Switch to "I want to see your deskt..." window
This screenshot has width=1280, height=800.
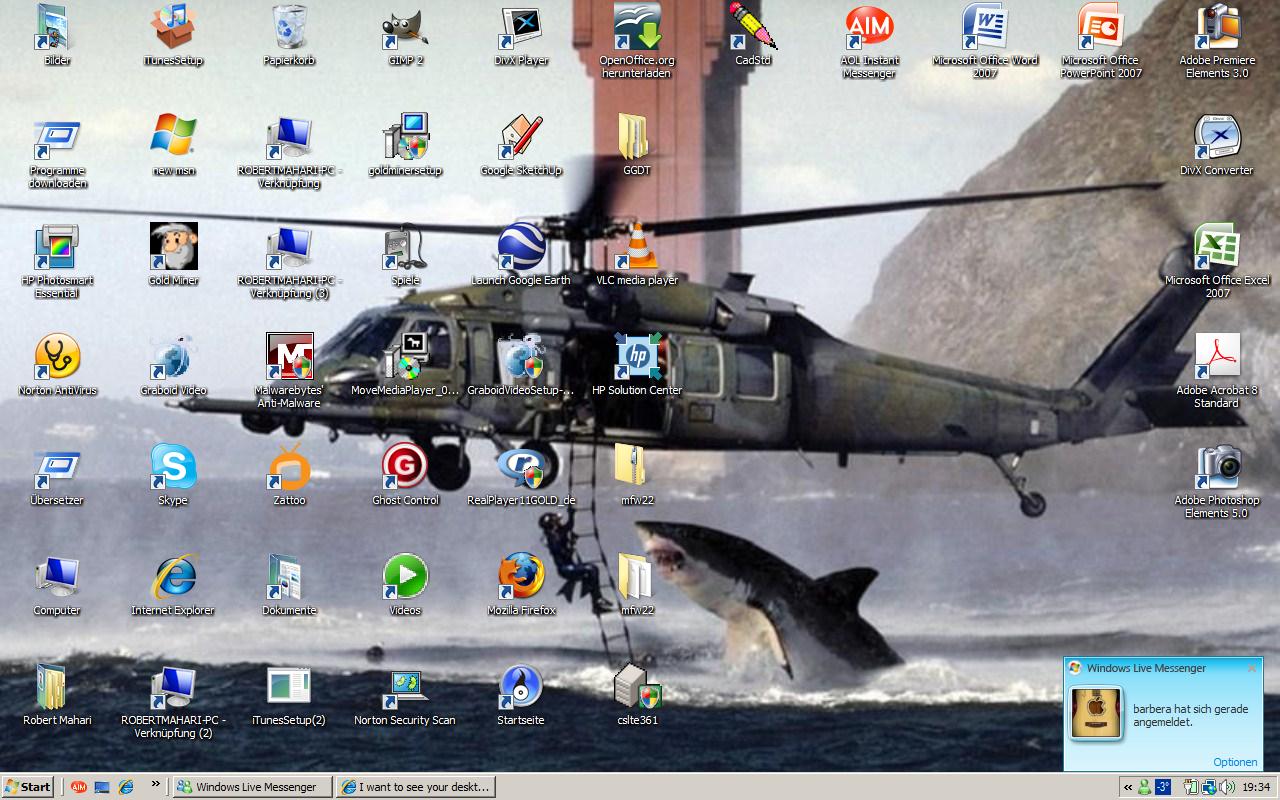[415, 787]
